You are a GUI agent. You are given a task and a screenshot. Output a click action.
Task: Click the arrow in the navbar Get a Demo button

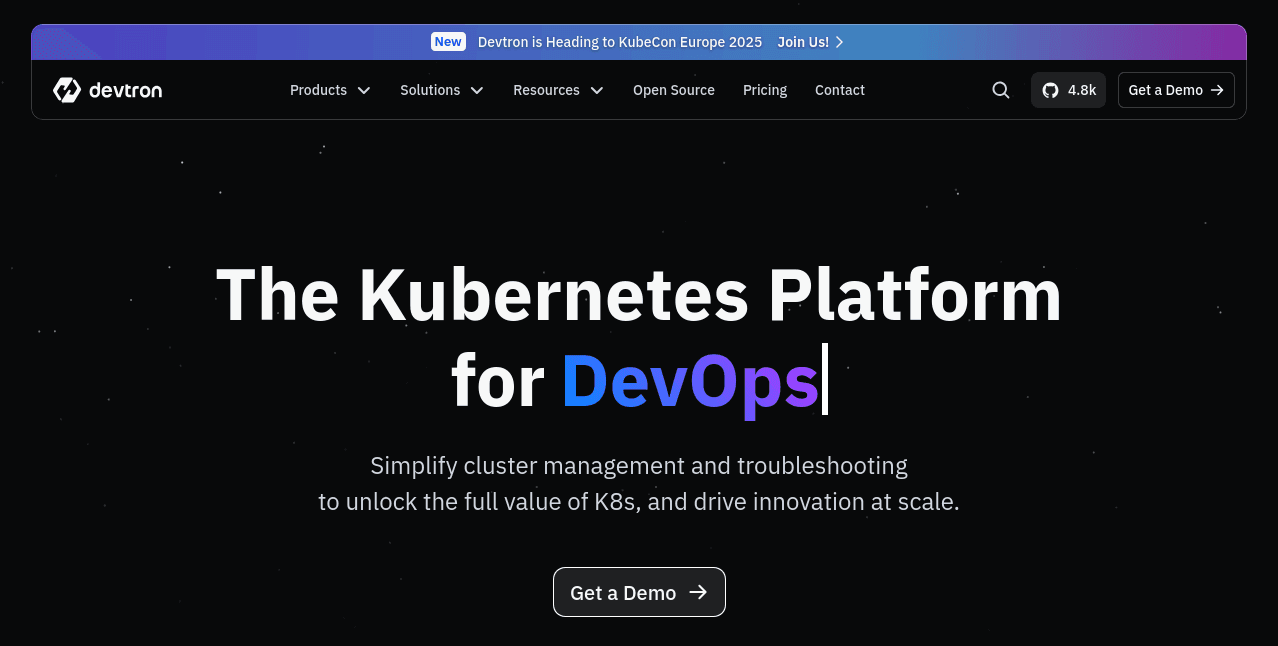point(1217,90)
